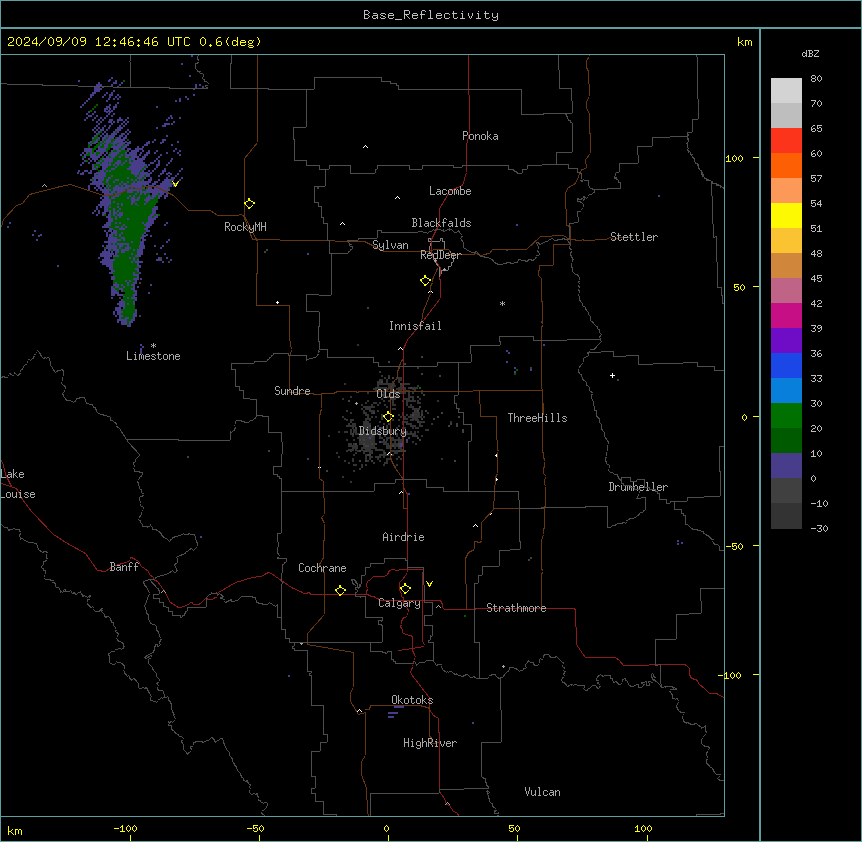Click the yellow V marker east of Calgary
The image size is (862, 842).
(x=429, y=584)
